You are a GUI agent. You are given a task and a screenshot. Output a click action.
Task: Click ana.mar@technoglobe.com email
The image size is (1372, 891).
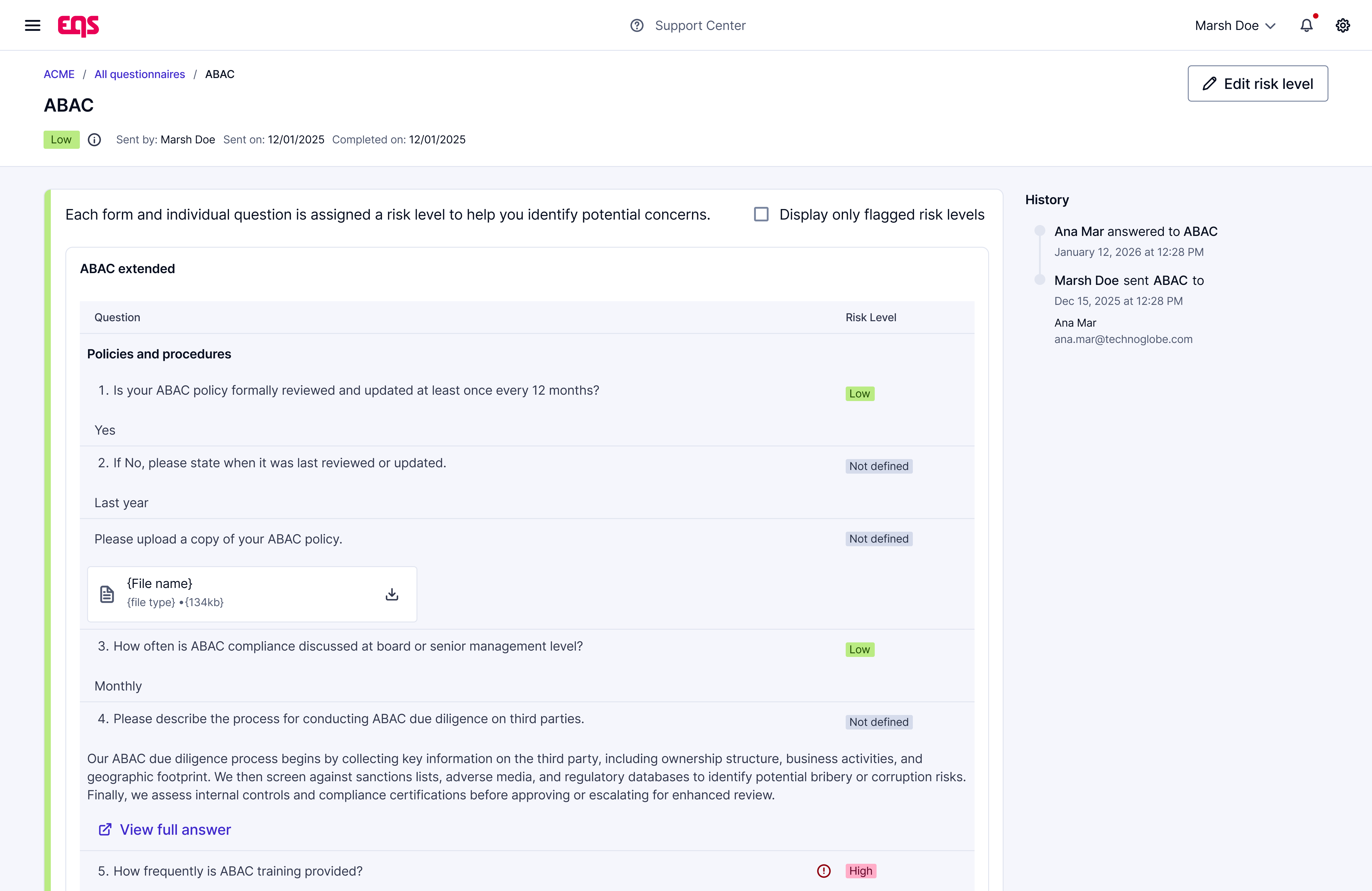(x=1123, y=339)
